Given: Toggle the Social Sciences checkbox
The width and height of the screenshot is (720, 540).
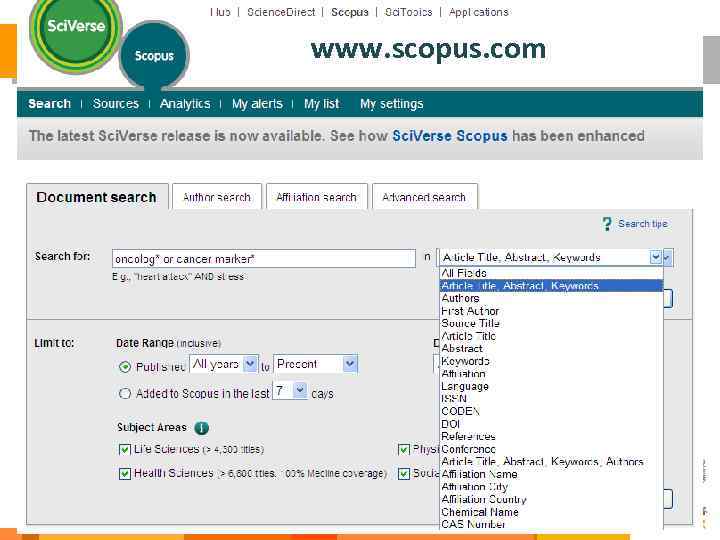Looking at the screenshot, I should click(x=404, y=473).
